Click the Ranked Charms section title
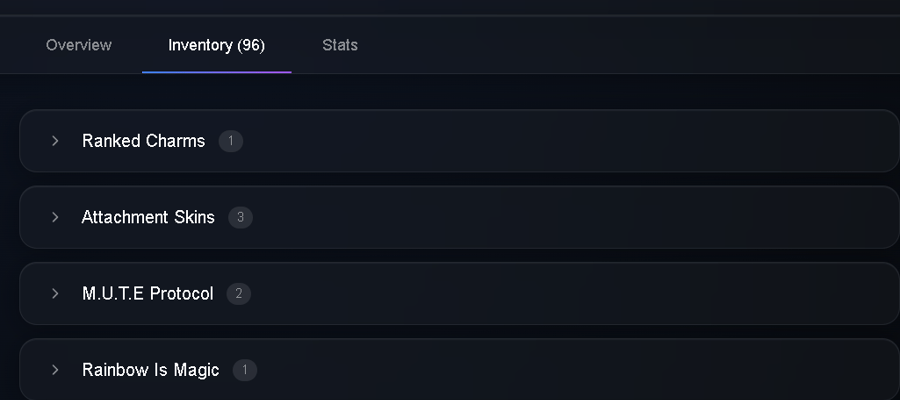900x400 pixels. click(x=143, y=141)
